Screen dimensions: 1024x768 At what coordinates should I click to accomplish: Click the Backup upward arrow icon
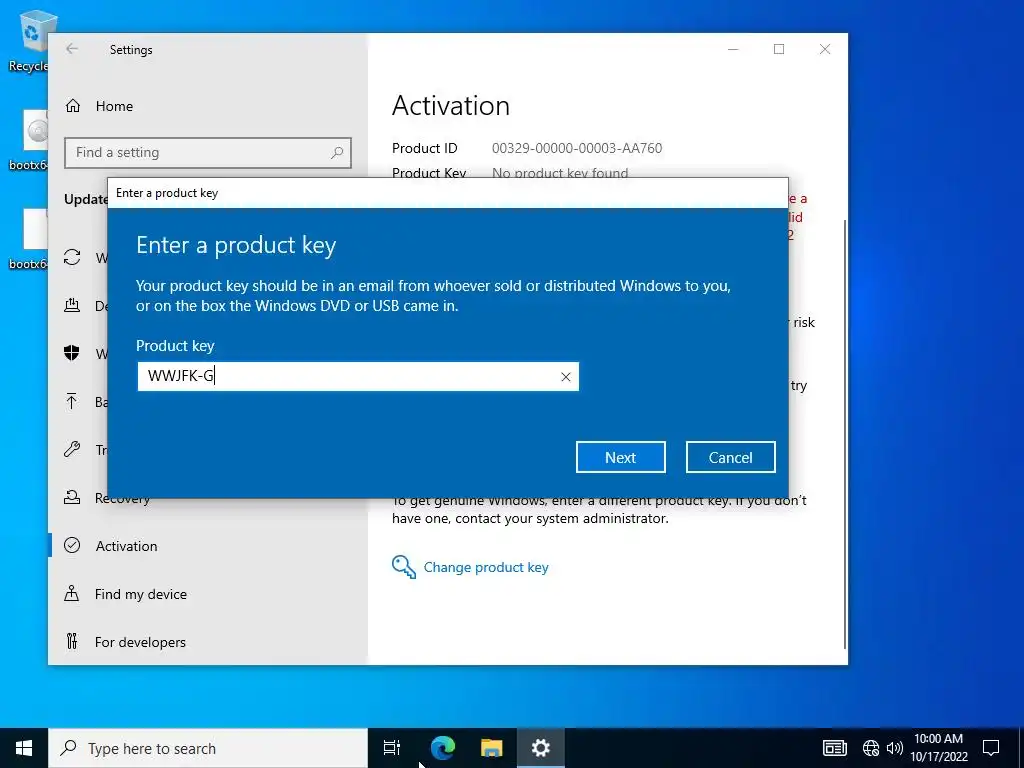point(72,401)
